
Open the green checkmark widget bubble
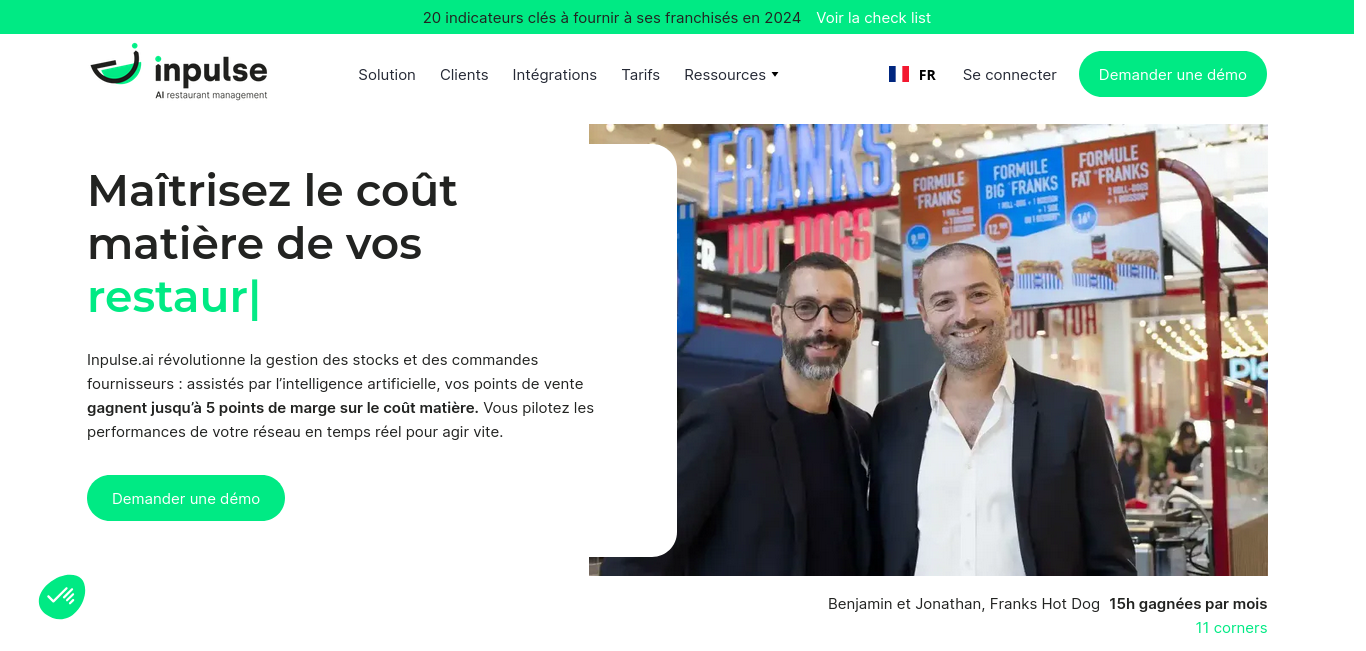click(62, 597)
